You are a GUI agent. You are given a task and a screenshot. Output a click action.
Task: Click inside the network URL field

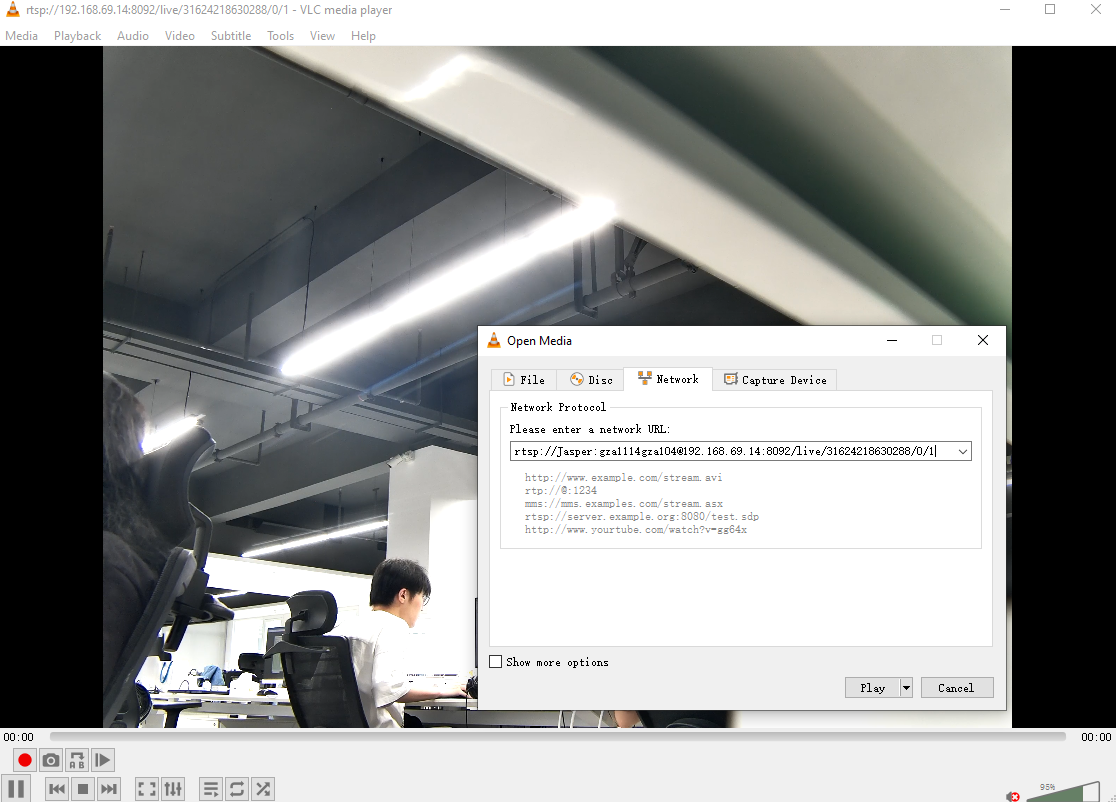point(732,451)
